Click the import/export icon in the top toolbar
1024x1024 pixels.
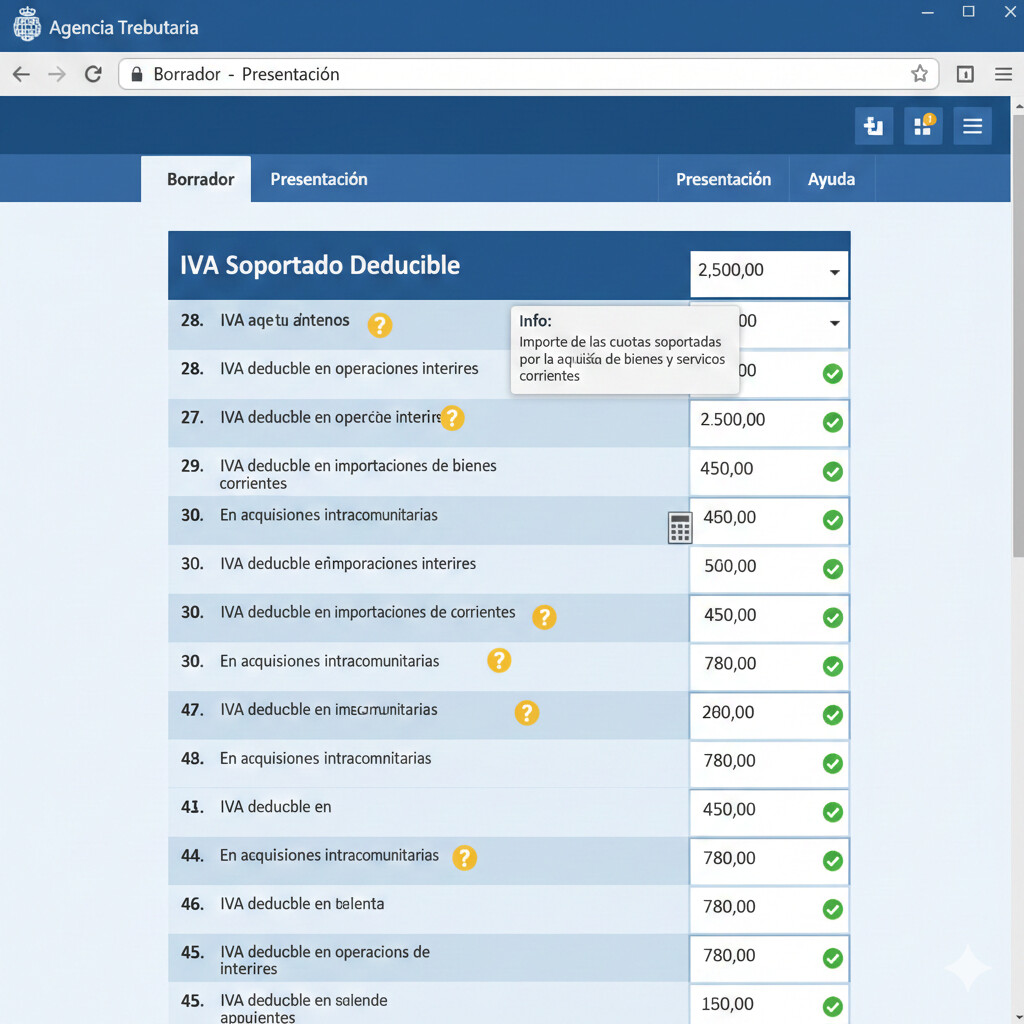[x=873, y=126]
